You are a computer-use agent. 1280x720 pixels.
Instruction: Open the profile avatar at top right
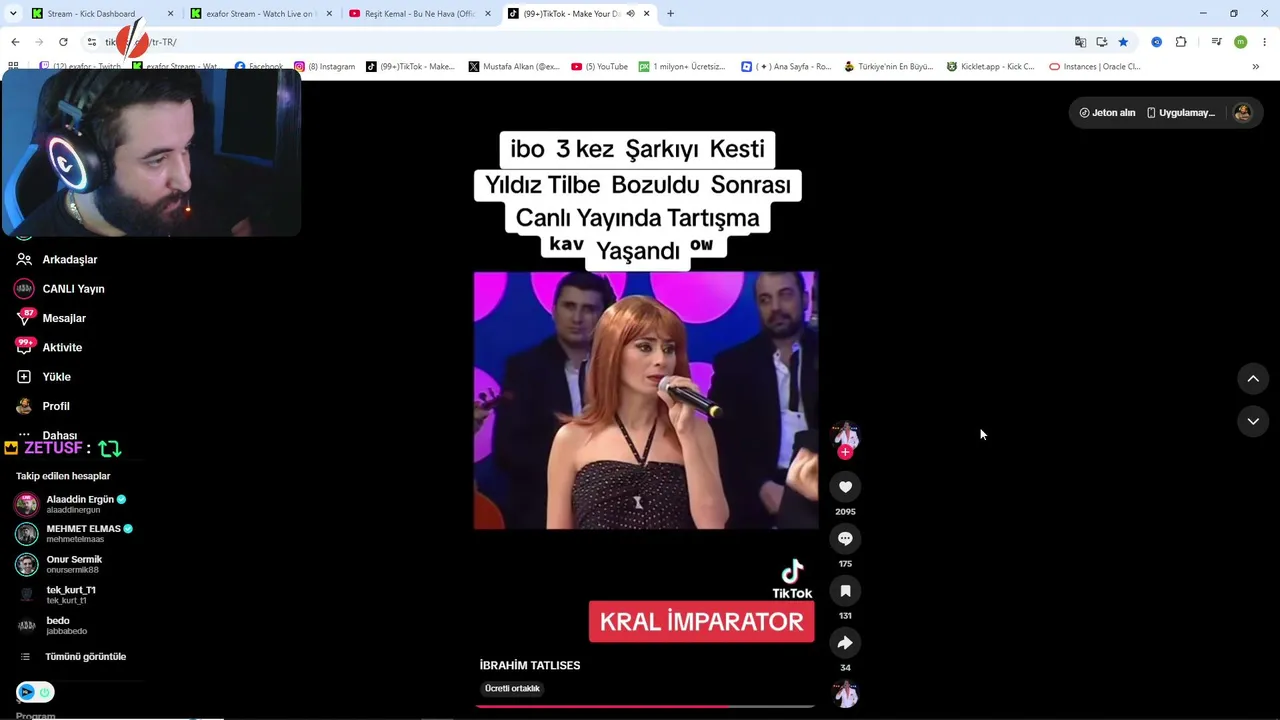coord(1243,113)
